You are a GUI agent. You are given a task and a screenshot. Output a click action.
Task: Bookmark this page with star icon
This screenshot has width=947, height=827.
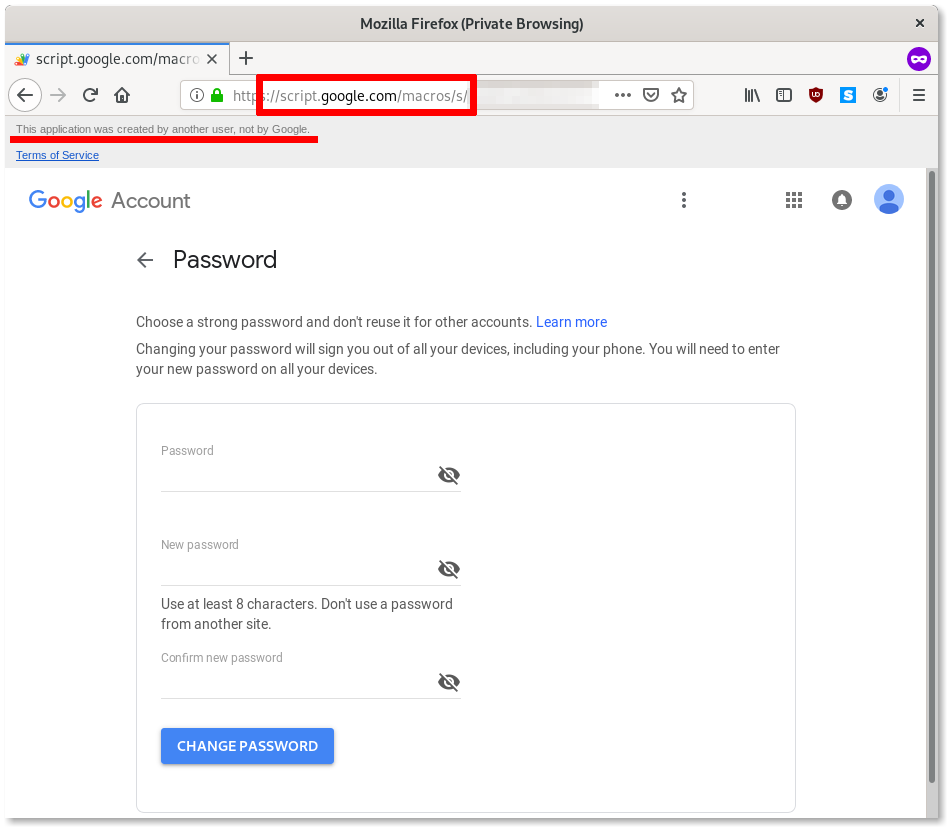679,95
